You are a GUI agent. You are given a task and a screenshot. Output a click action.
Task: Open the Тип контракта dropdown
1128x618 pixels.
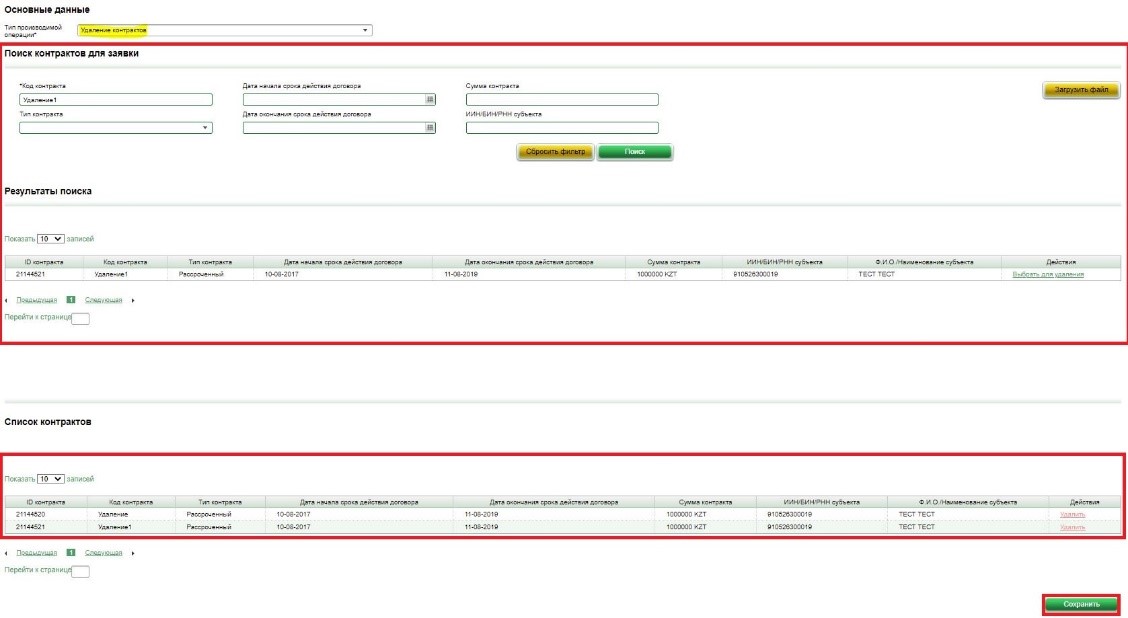205,128
